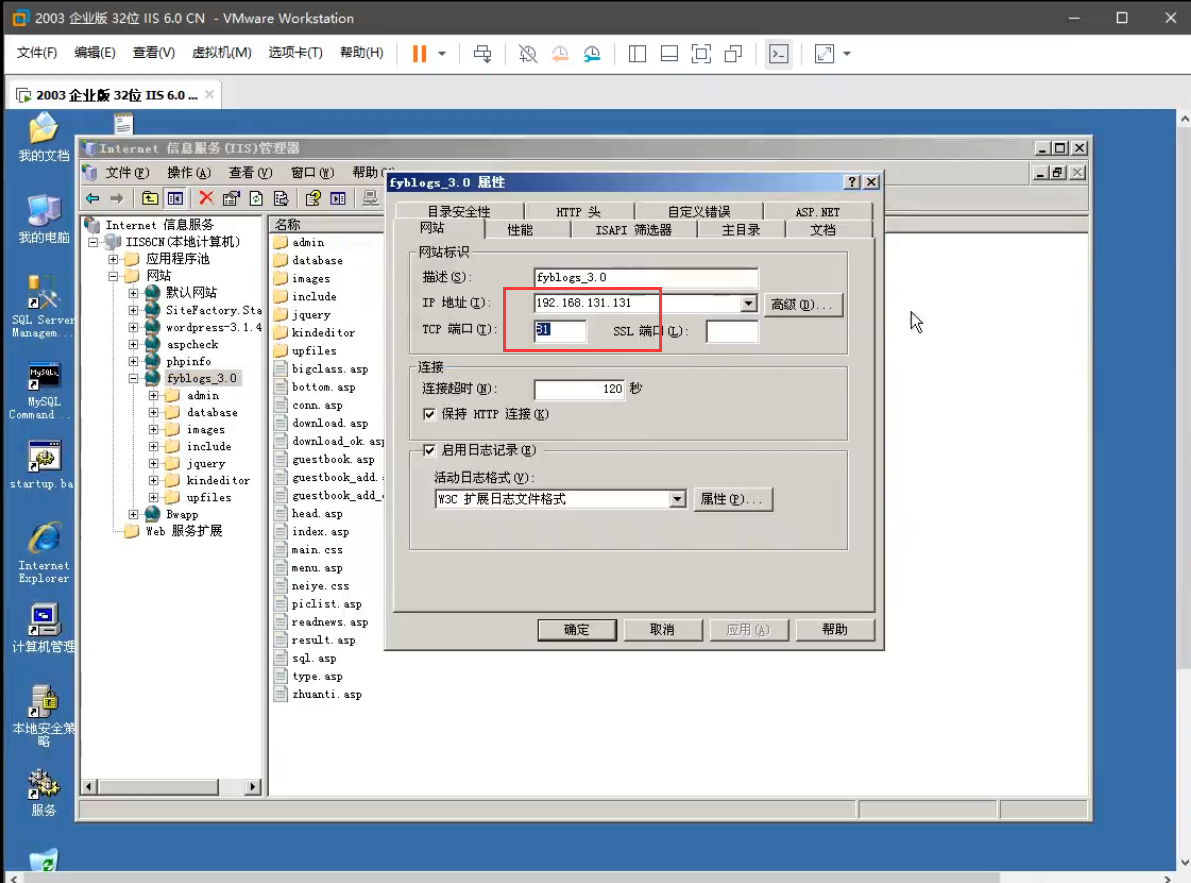Click VMware's take snapshot icon
Image resolution: width=1191 pixels, height=883 pixels.
click(x=527, y=54)
